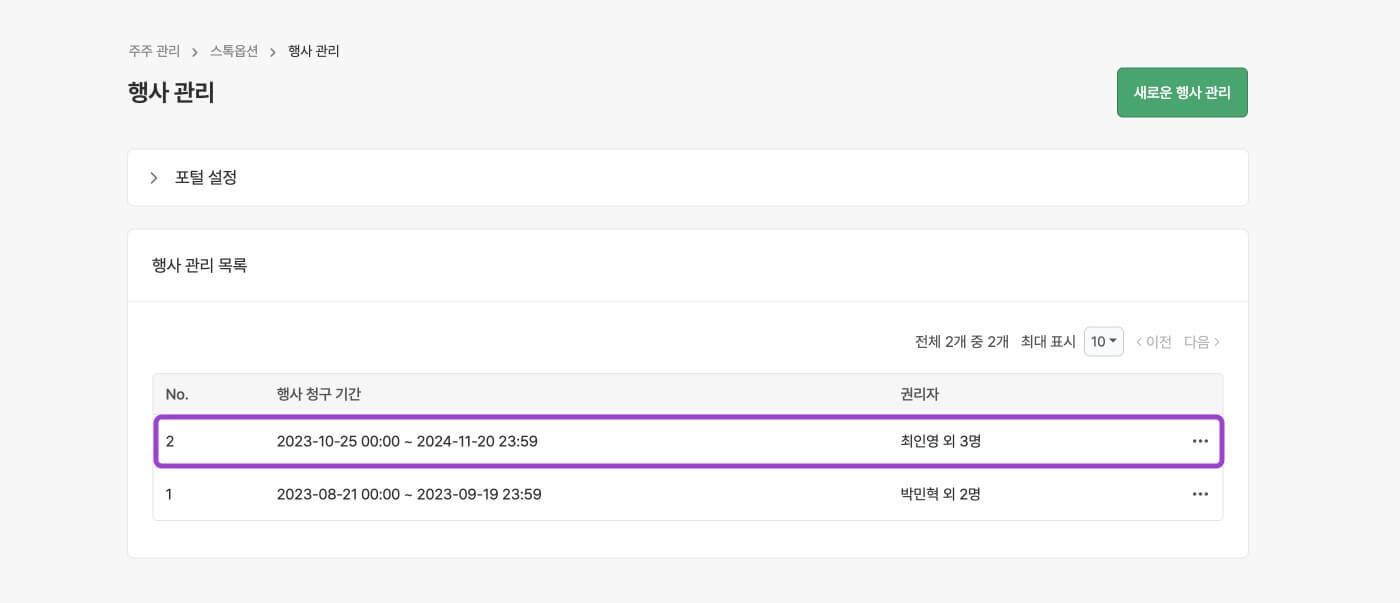Viewport: 1400px width, 603px height.
Task: Click the No. column header
Action: click(x=177, y=394)
